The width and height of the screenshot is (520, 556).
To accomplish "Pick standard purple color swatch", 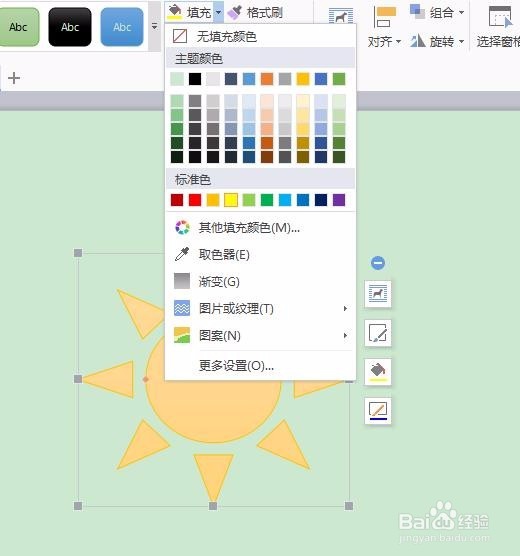I will (339, 200).
